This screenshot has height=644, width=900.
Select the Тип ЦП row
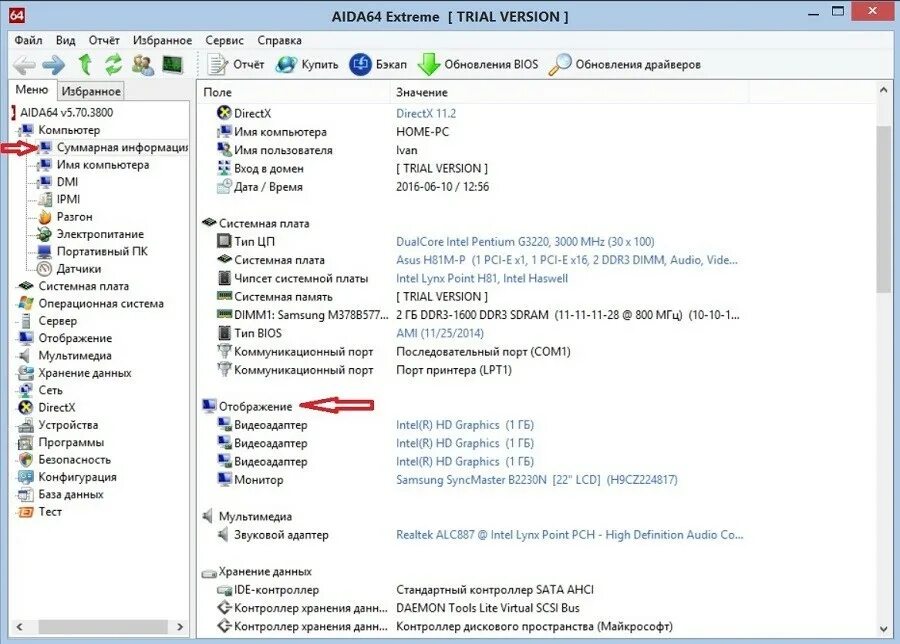click(436, 242)
